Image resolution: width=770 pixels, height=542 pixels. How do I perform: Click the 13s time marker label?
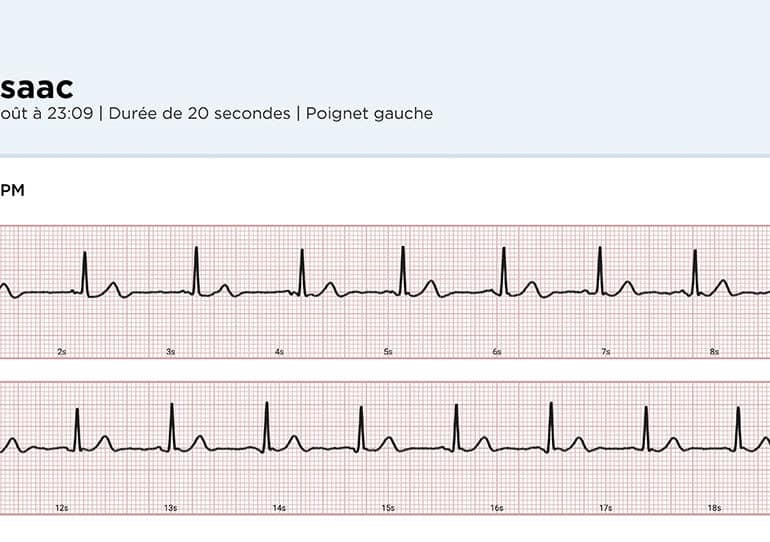tap(170, 508)
